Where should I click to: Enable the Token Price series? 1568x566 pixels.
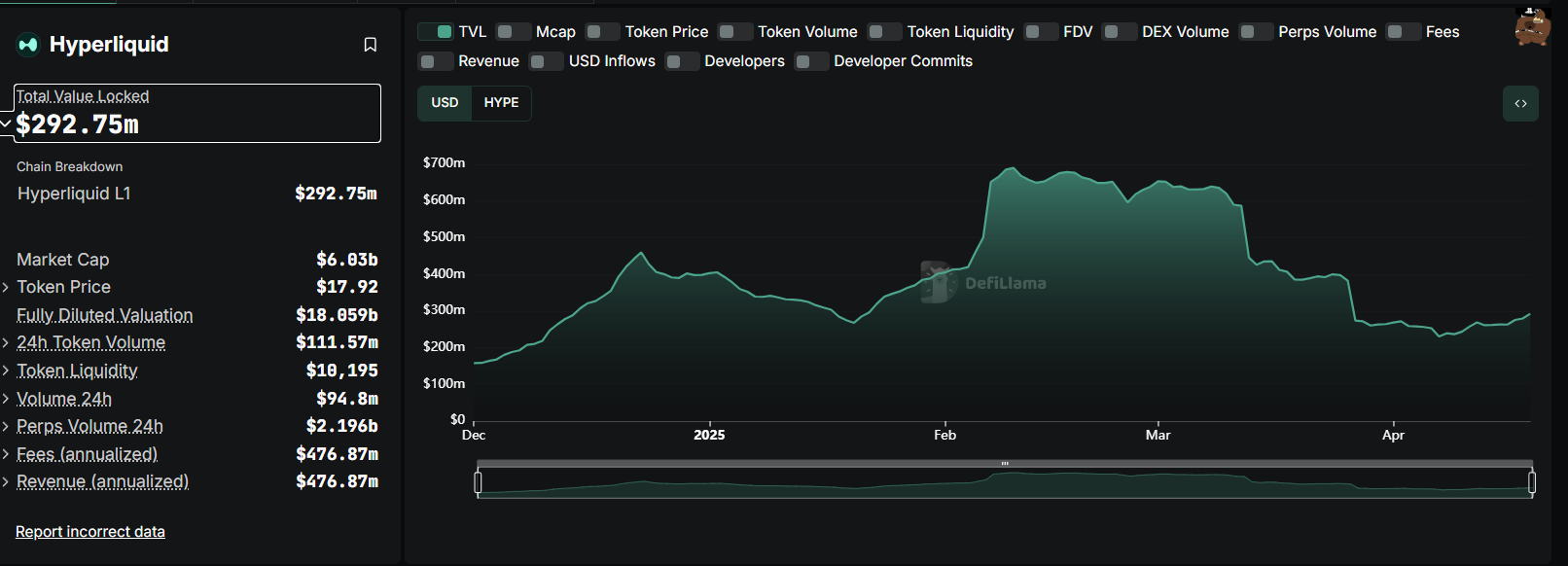(603, 32)
